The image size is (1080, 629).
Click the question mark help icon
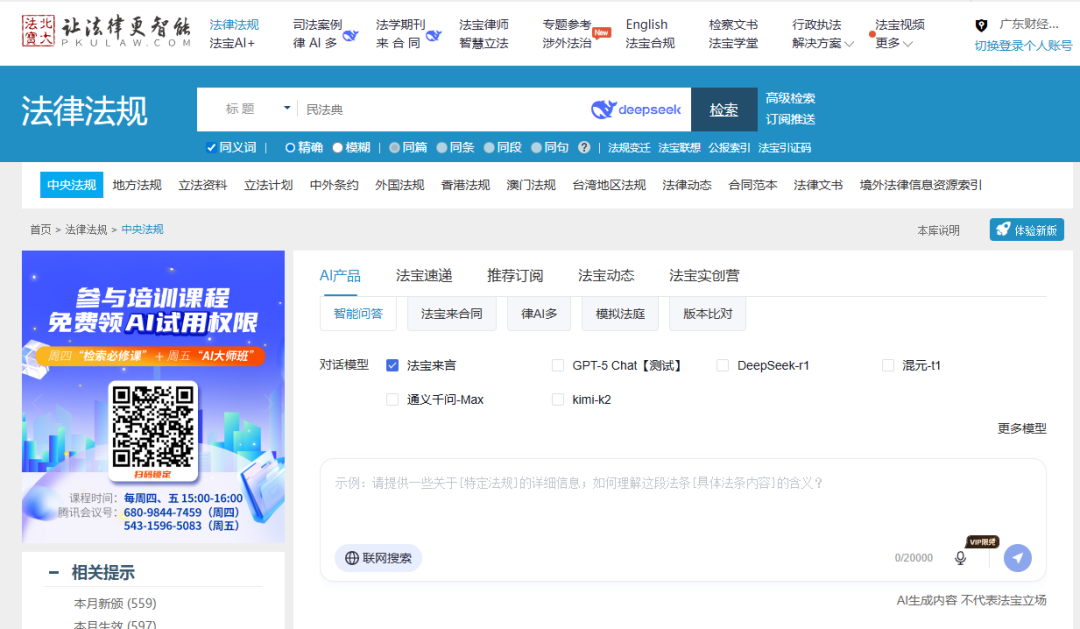click(584, 147)
